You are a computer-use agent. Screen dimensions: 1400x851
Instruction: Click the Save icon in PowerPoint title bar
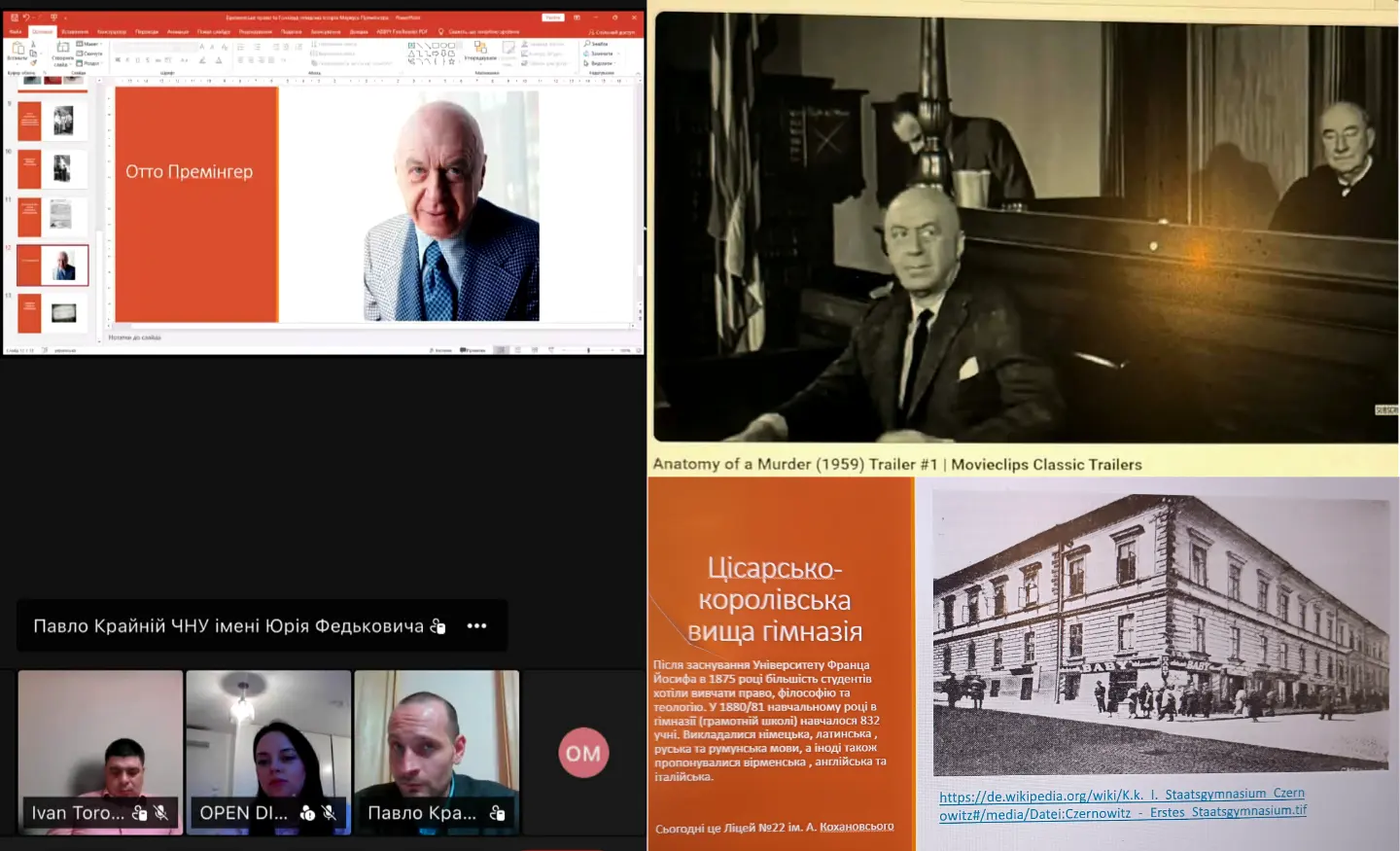[15, 18]
